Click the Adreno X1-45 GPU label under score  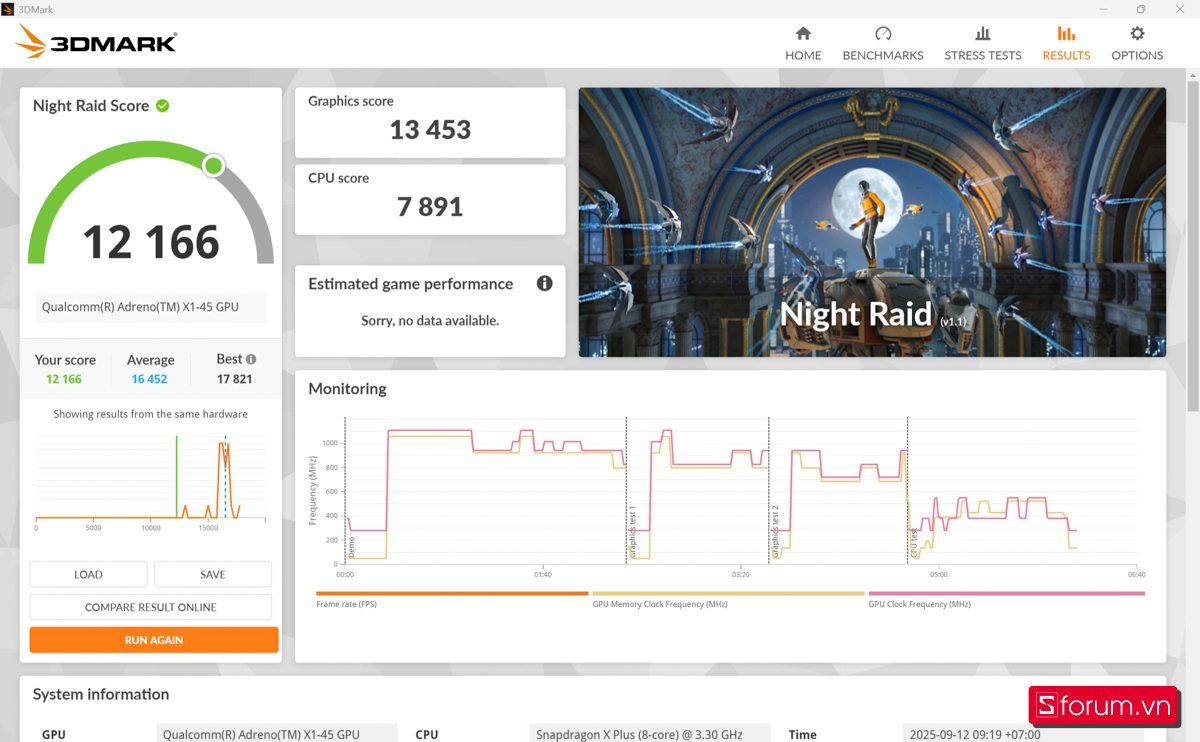click(151, 307)
